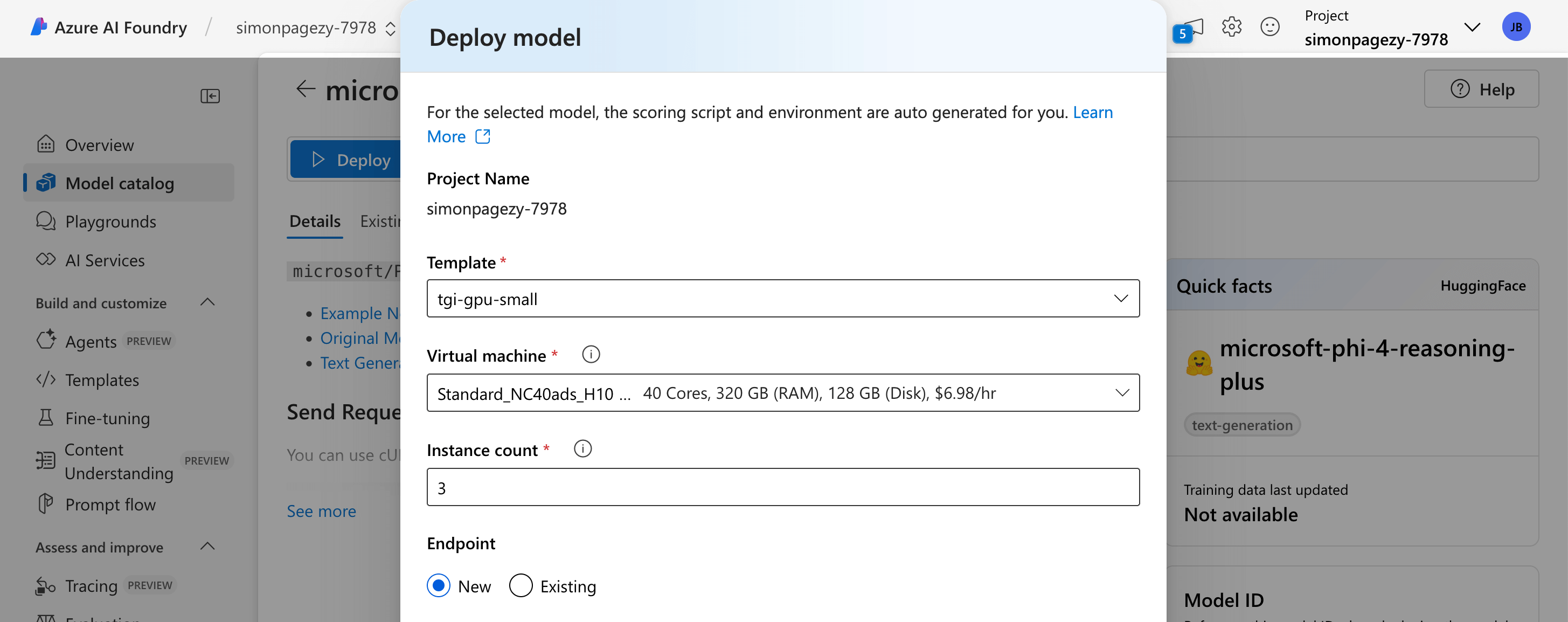Click the HuggingFace emoji model icon
The height and width of the screenshot is (622, 1568).
coord(1199,363)
